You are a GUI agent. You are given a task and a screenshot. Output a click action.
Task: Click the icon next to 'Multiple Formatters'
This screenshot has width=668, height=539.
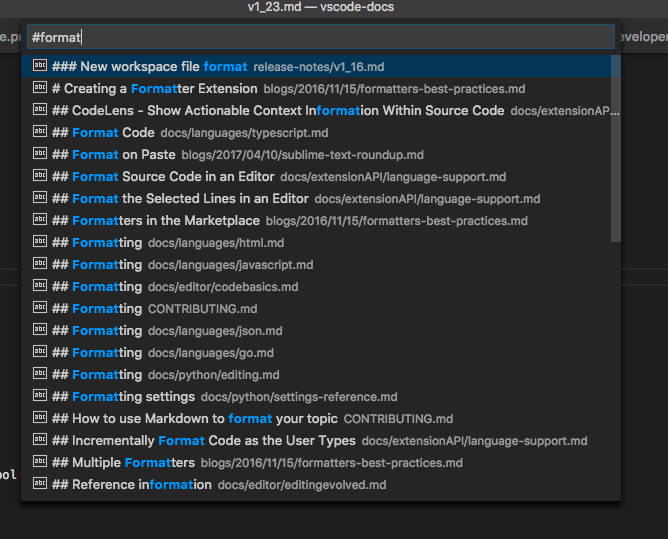click(40, 462)
